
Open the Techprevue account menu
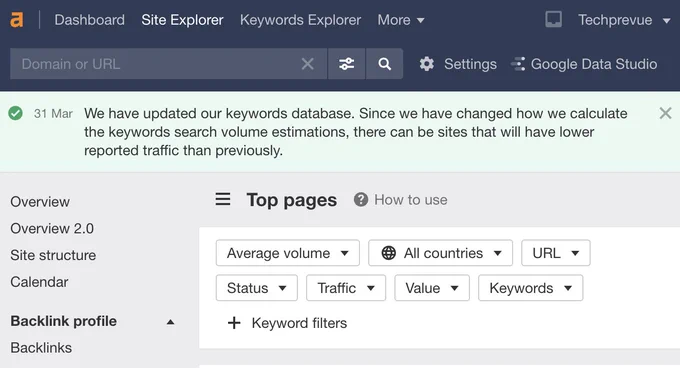click(x=624, y=20)
